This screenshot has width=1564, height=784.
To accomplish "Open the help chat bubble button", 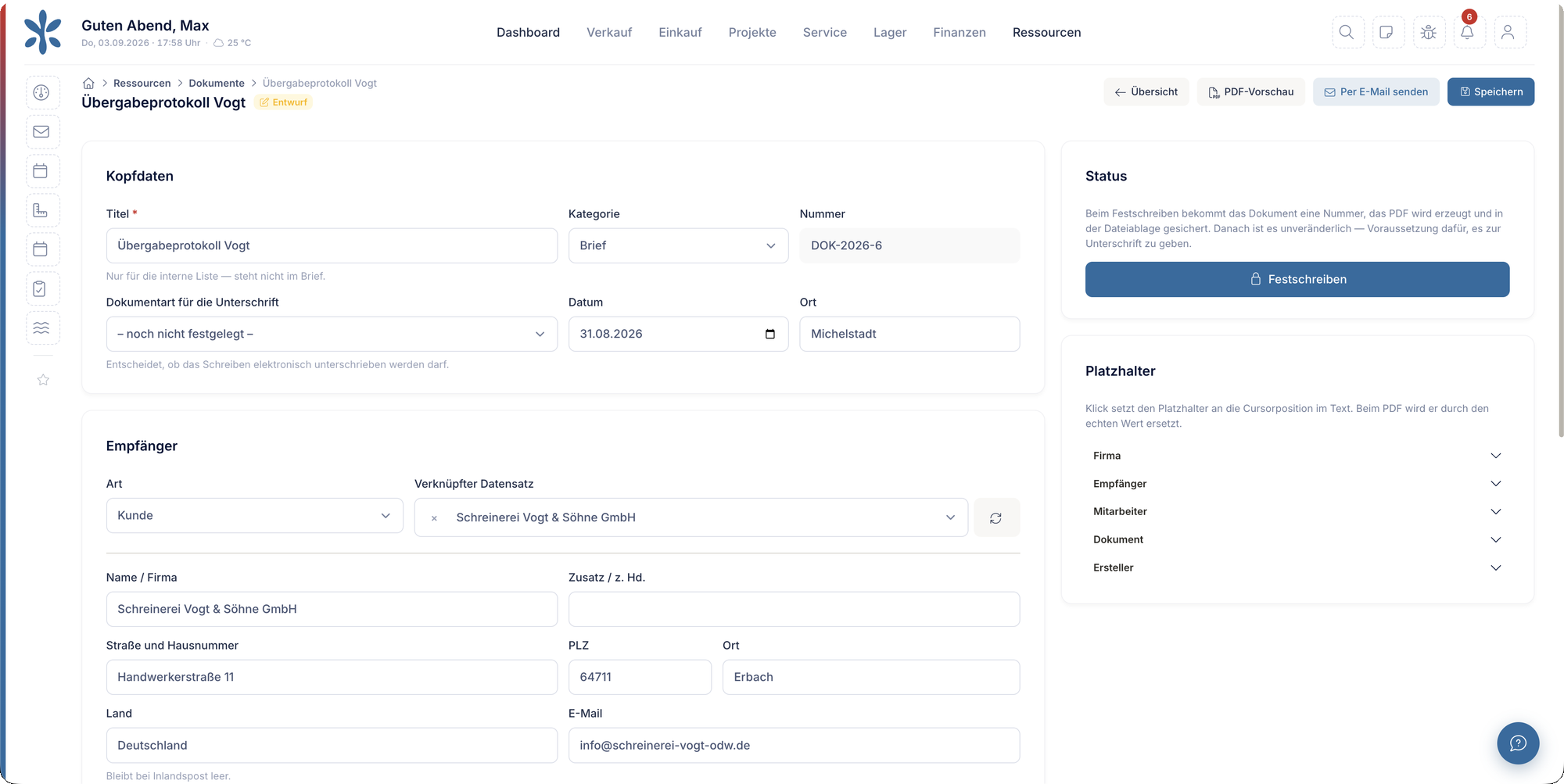I will point(1518,743).
